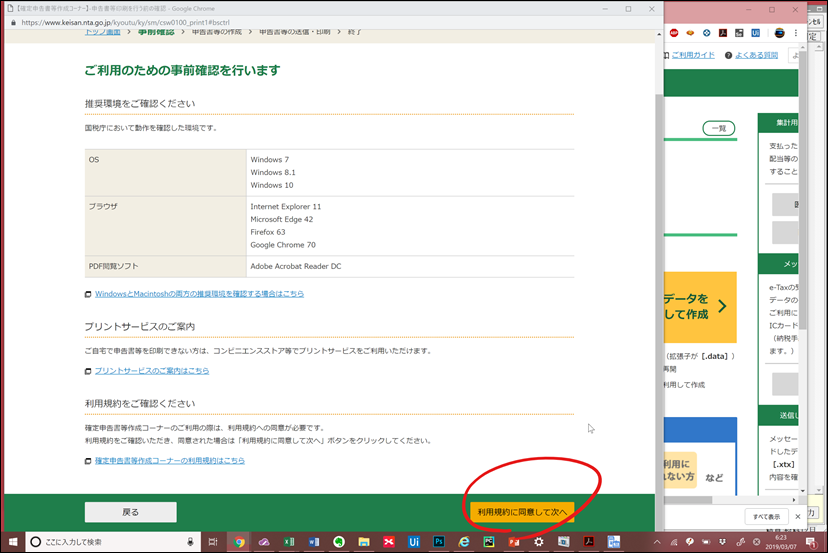Open the 確定申告書等作成コーナーの利用規約はこちら link

click(x=170, y=461)
